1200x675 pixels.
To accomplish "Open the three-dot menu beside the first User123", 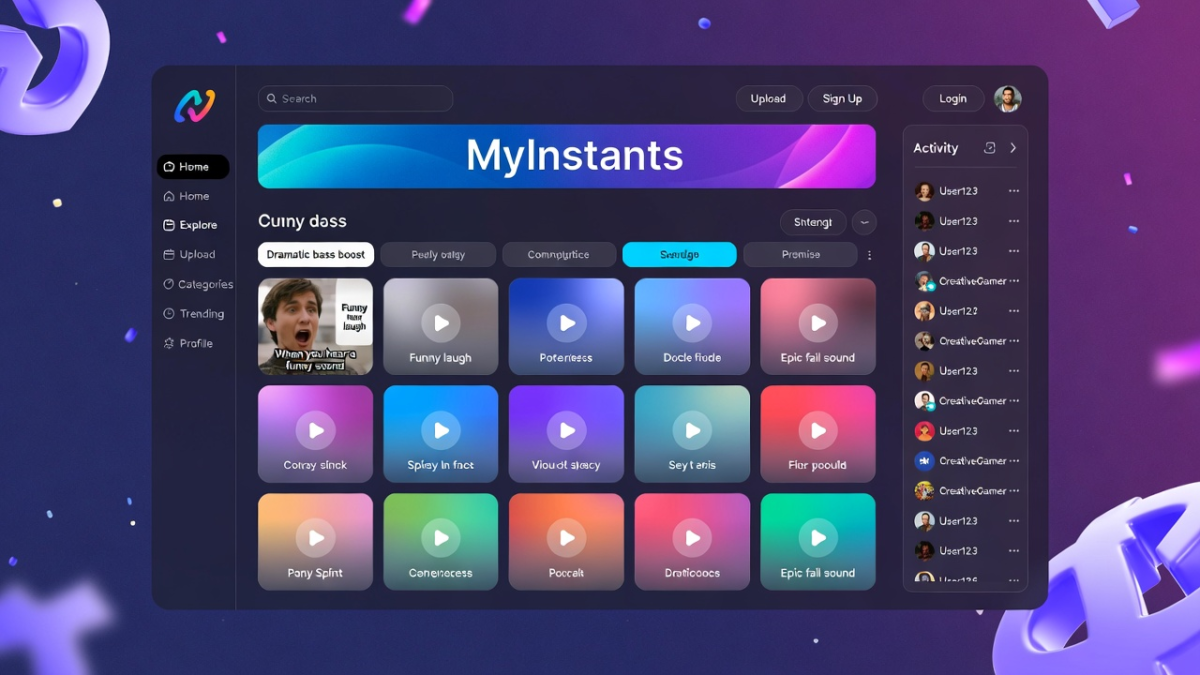I will 1014,190.
